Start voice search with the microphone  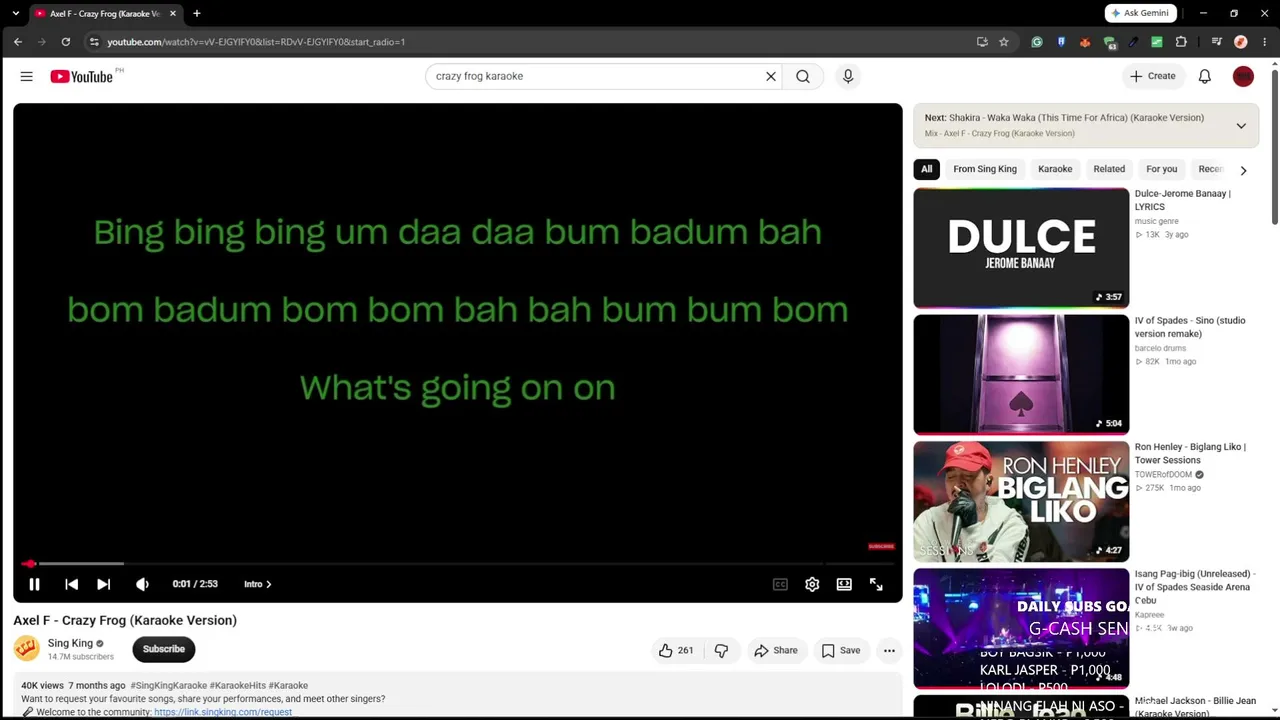(x=848, y=76)
